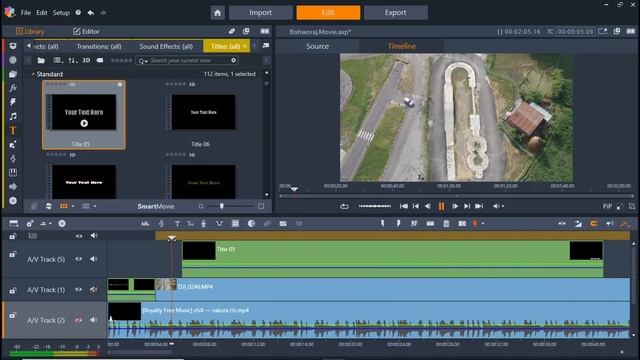The width and height of the screenshot is (640, 360).
Task: Open the Library panel tab
Action: tap(30, 31)
